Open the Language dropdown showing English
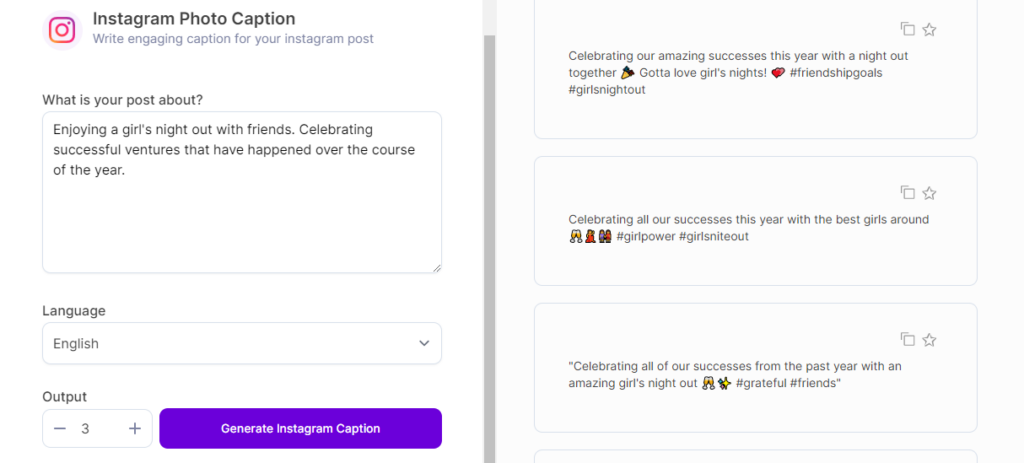Image resolution: width=1024 pixels, height=463 pixels. (x=241, y=343)
